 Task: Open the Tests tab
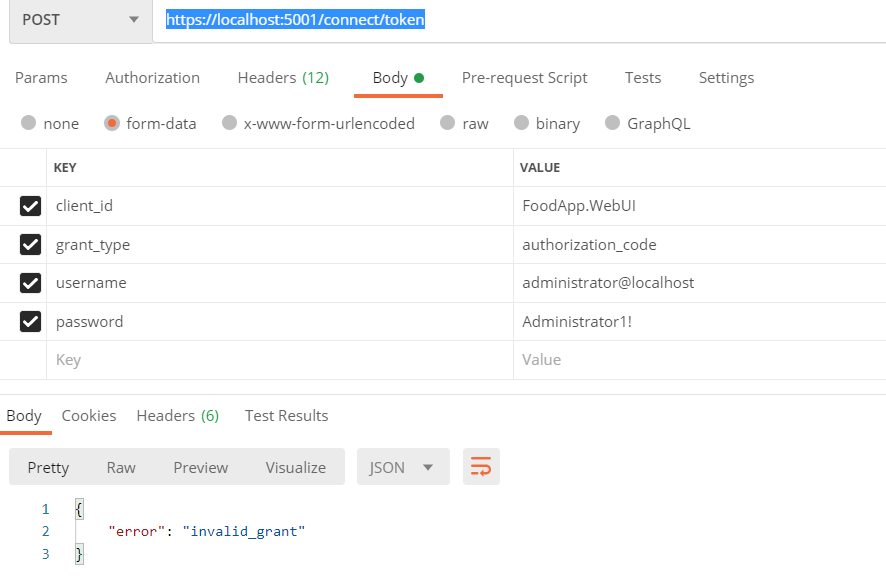point(643,77)
